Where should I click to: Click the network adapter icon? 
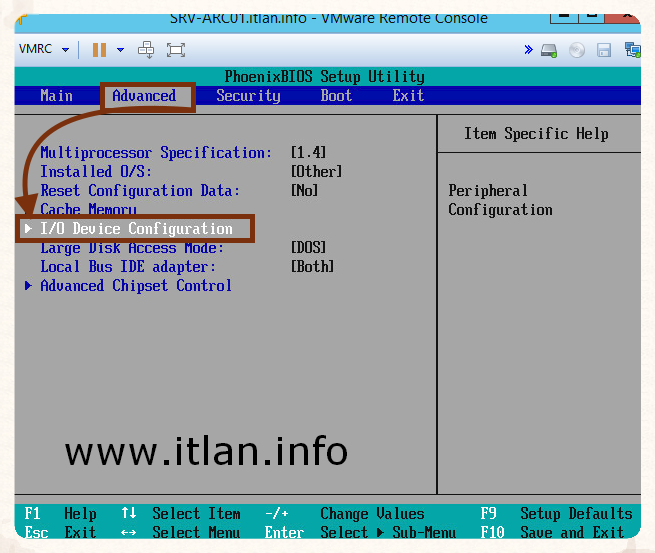(631, 49)
